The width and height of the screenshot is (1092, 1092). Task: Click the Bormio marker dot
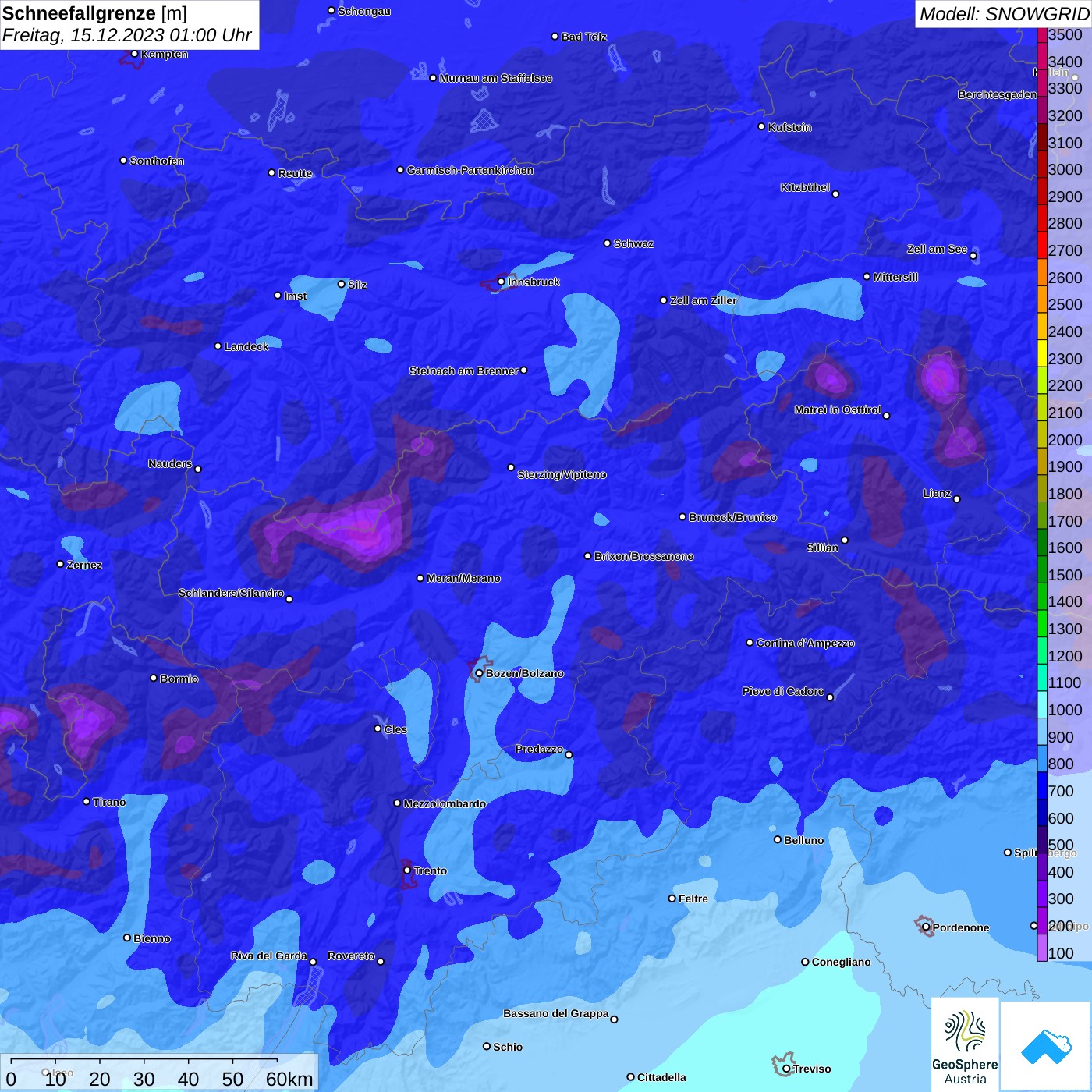tap(154, 678)
